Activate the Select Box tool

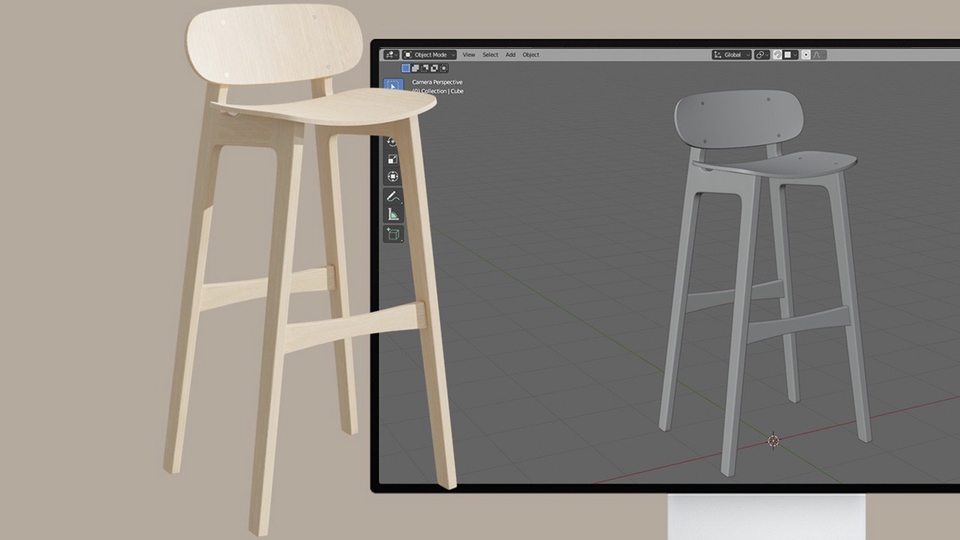pos(393,84)
